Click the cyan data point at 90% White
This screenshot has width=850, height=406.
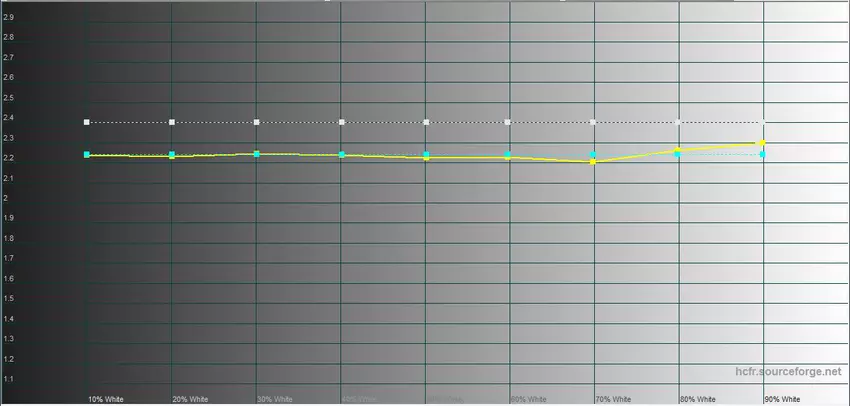[x=763, y=154]
